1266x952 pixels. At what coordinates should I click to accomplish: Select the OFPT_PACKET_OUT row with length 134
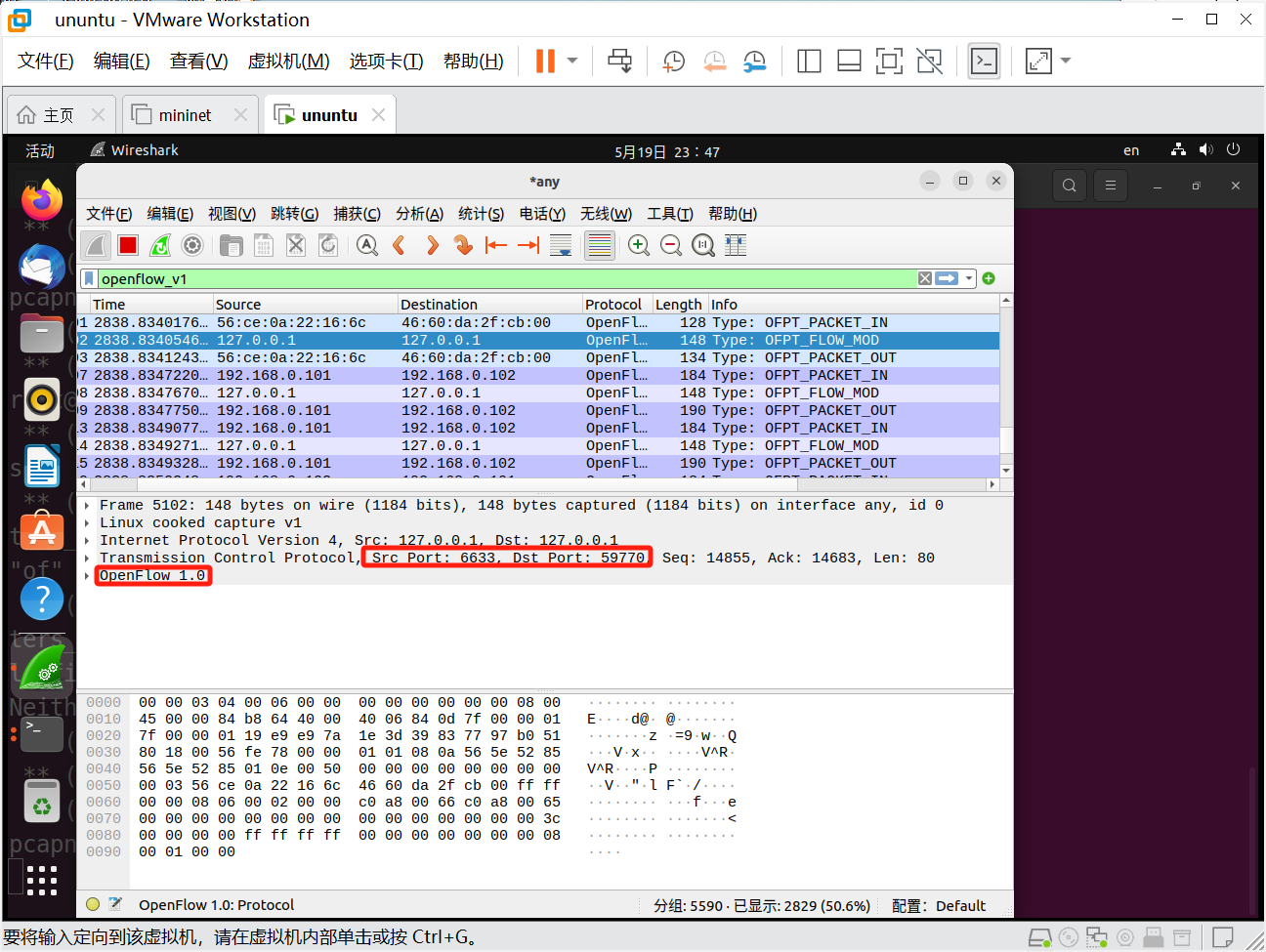[539, 358]
